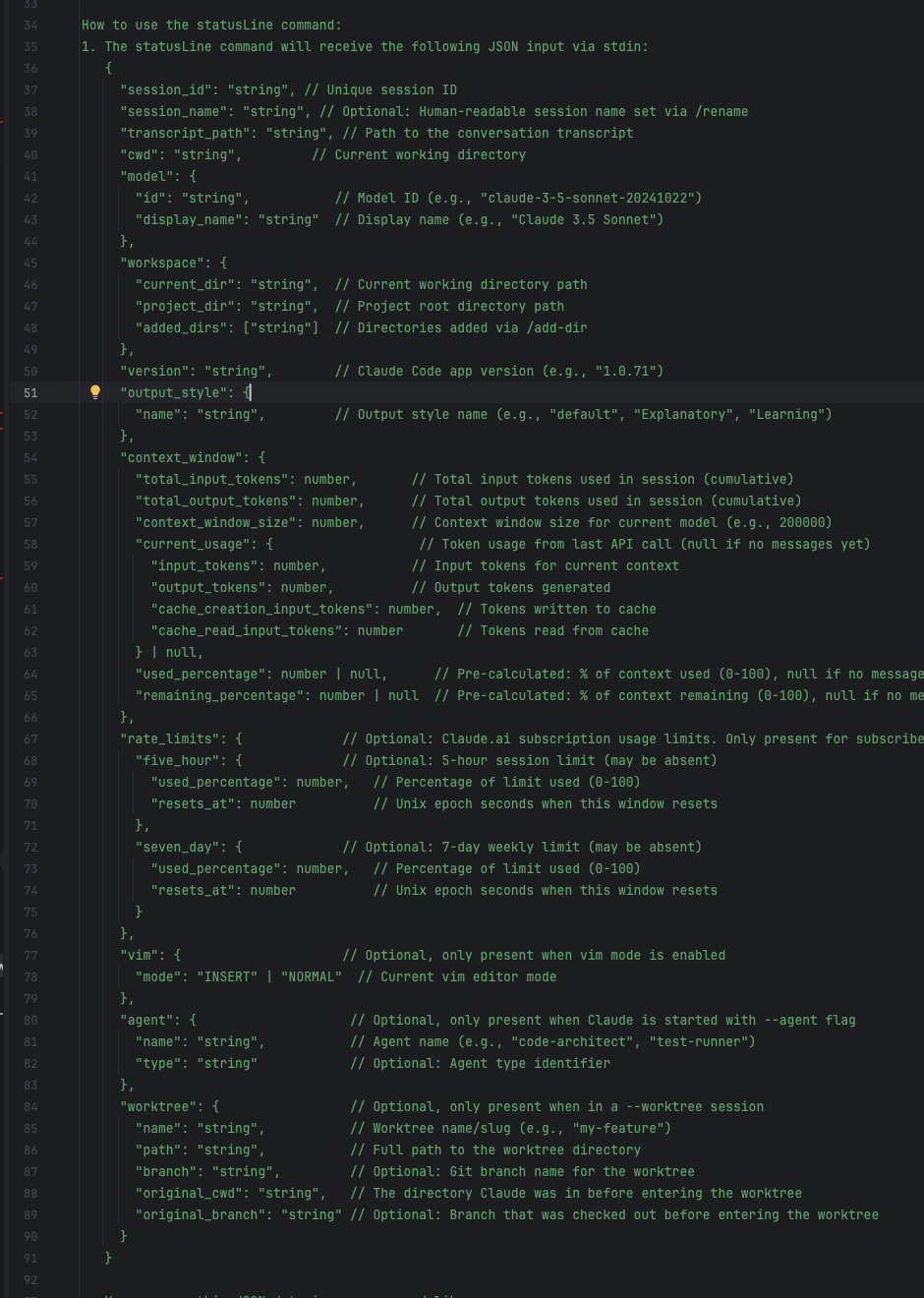Click the "five_hour" key
The height and width of the screenshot is (1298, 924).
pos(177,760)
